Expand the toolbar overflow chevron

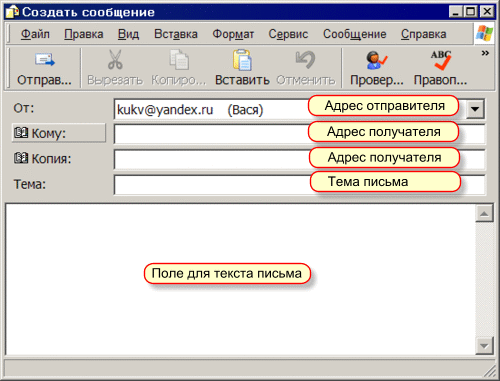tap(485, 53)
